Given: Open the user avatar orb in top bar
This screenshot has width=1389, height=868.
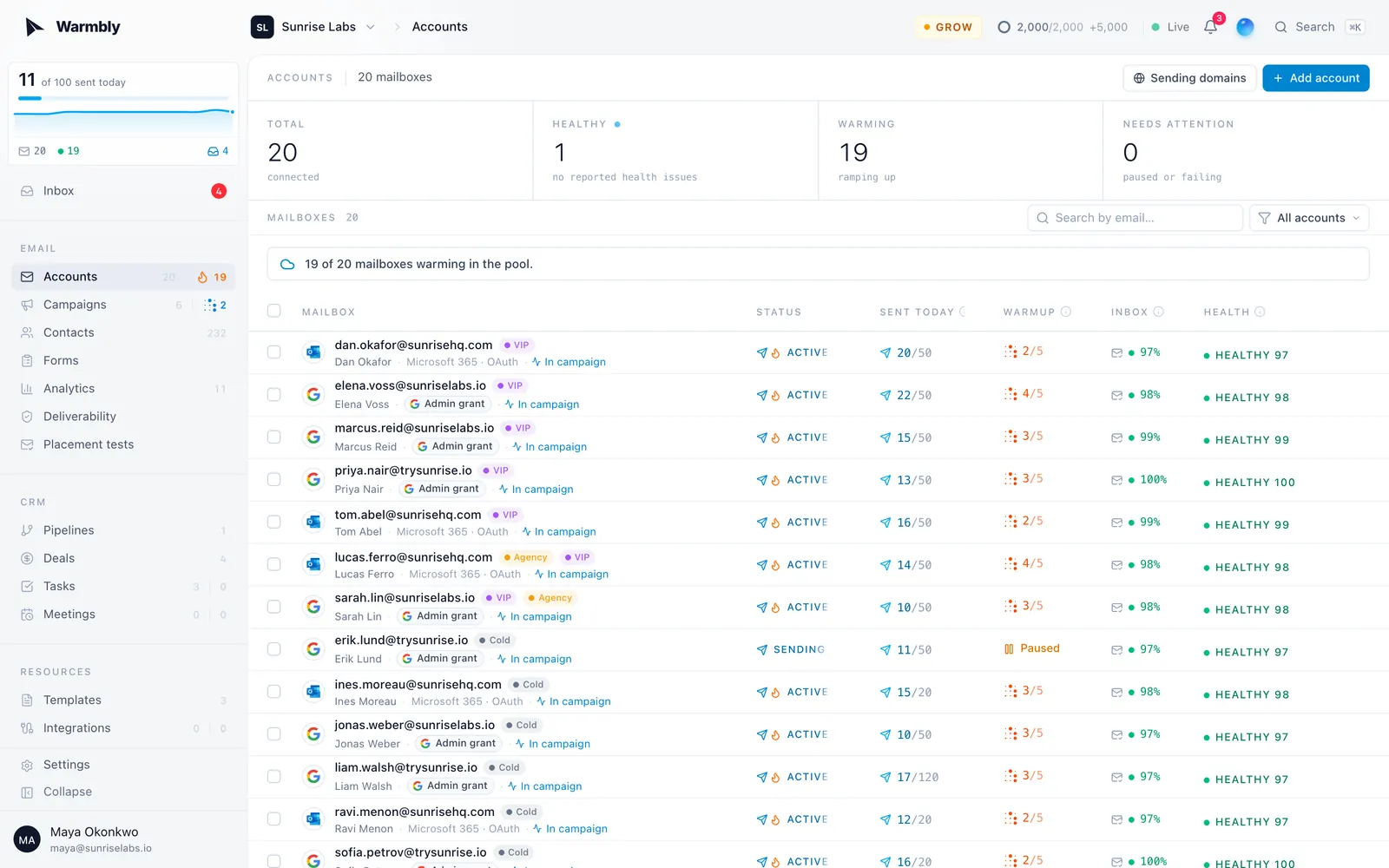Looking at the screenshot, I should click(1245, 27).
